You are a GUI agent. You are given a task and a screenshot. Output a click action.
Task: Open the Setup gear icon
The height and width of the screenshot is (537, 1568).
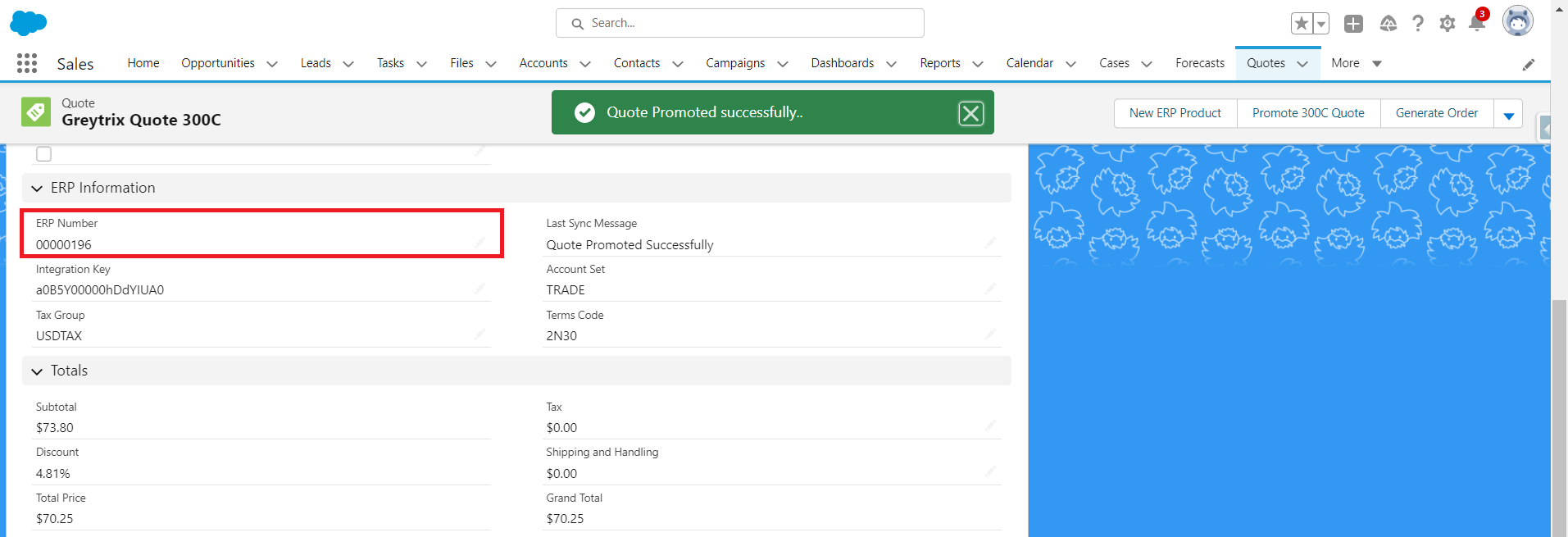coord(1448,24)
